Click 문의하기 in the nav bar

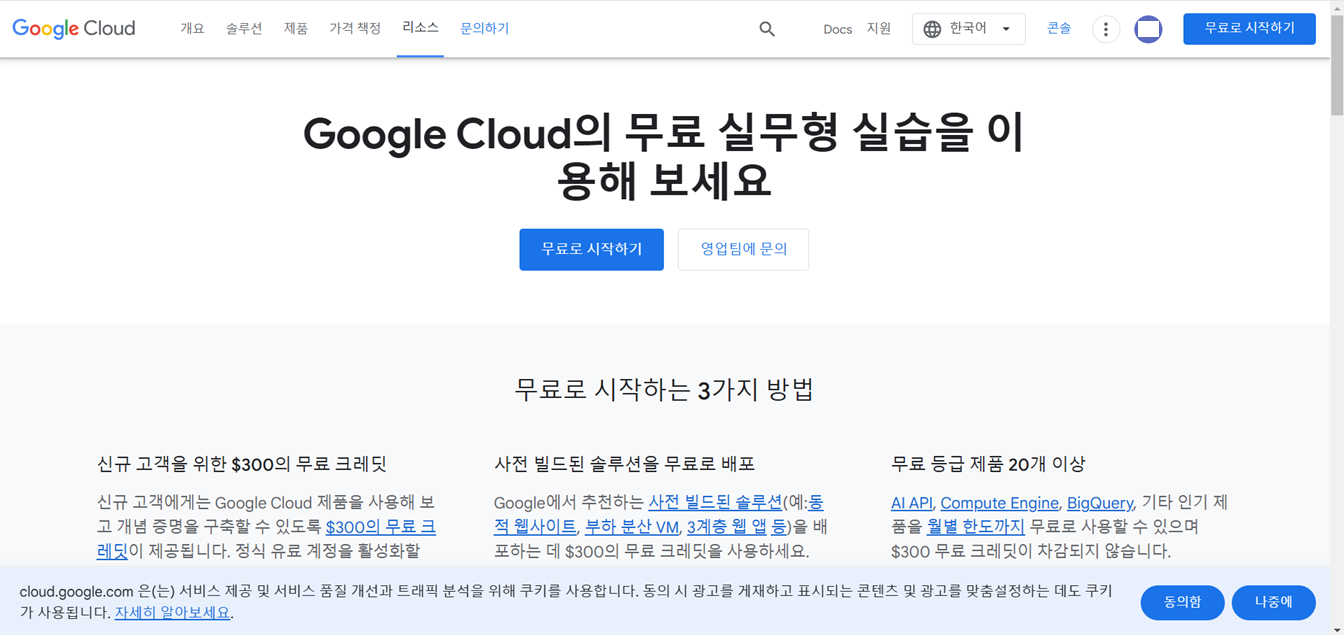[484, 29]
